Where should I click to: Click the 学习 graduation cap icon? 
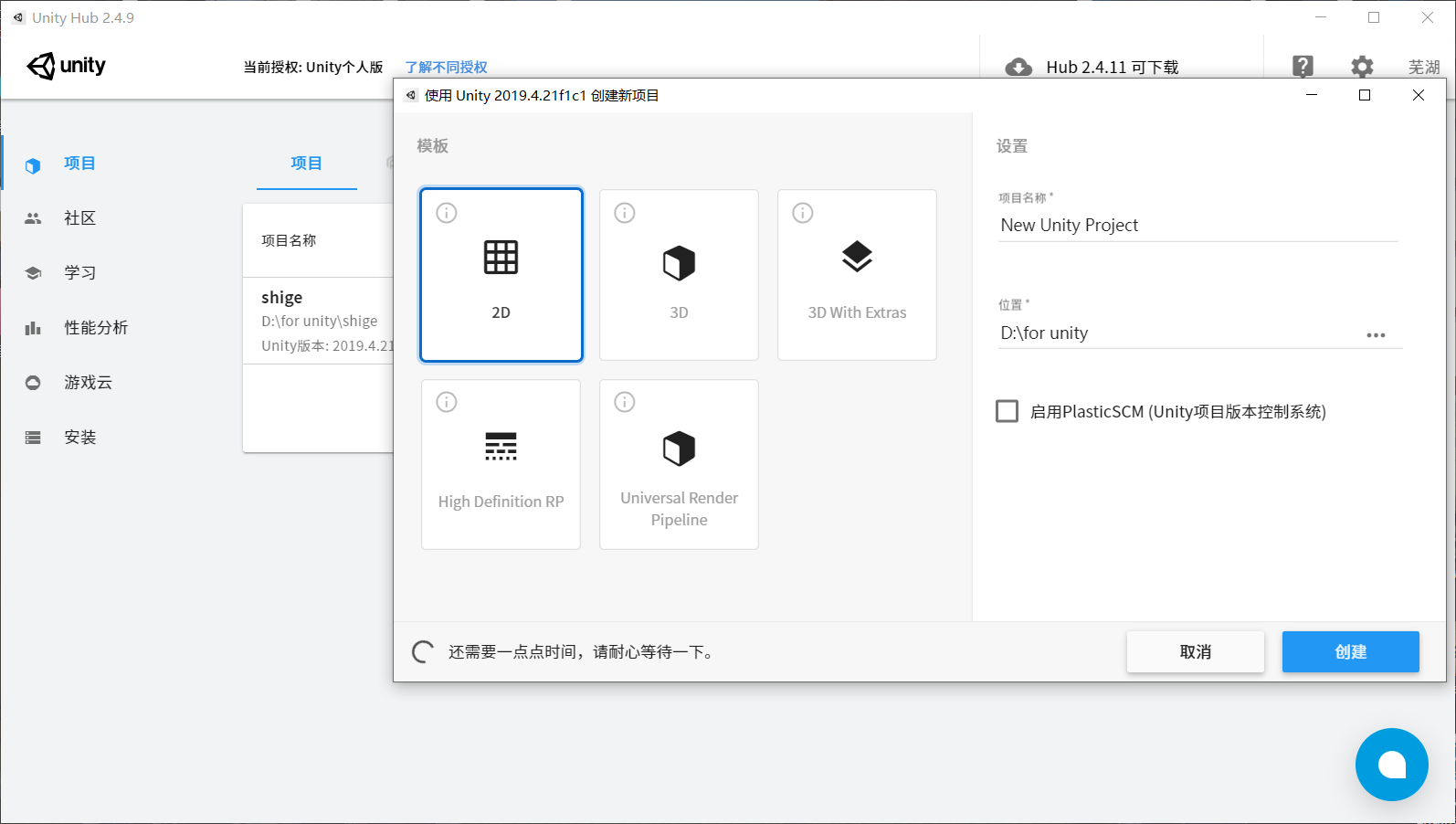tap(33, 273)
